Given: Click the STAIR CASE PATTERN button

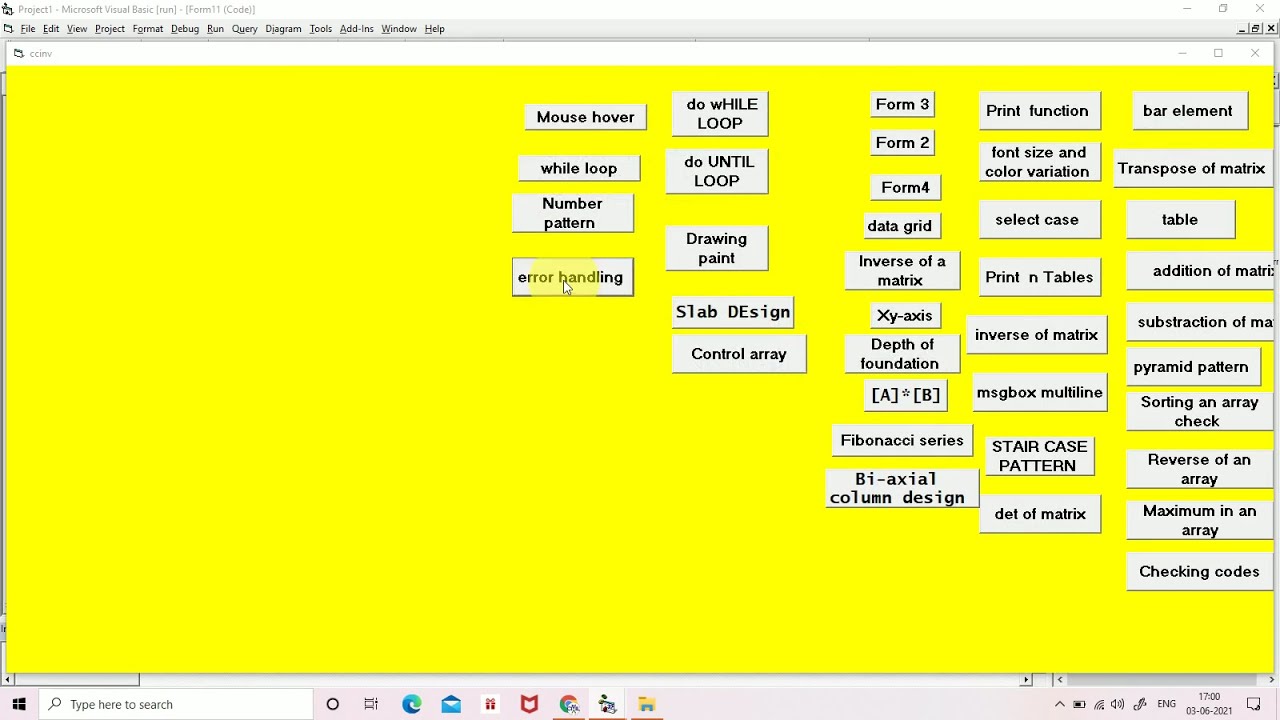Looking at the screenshot, I should (1039, 456).
